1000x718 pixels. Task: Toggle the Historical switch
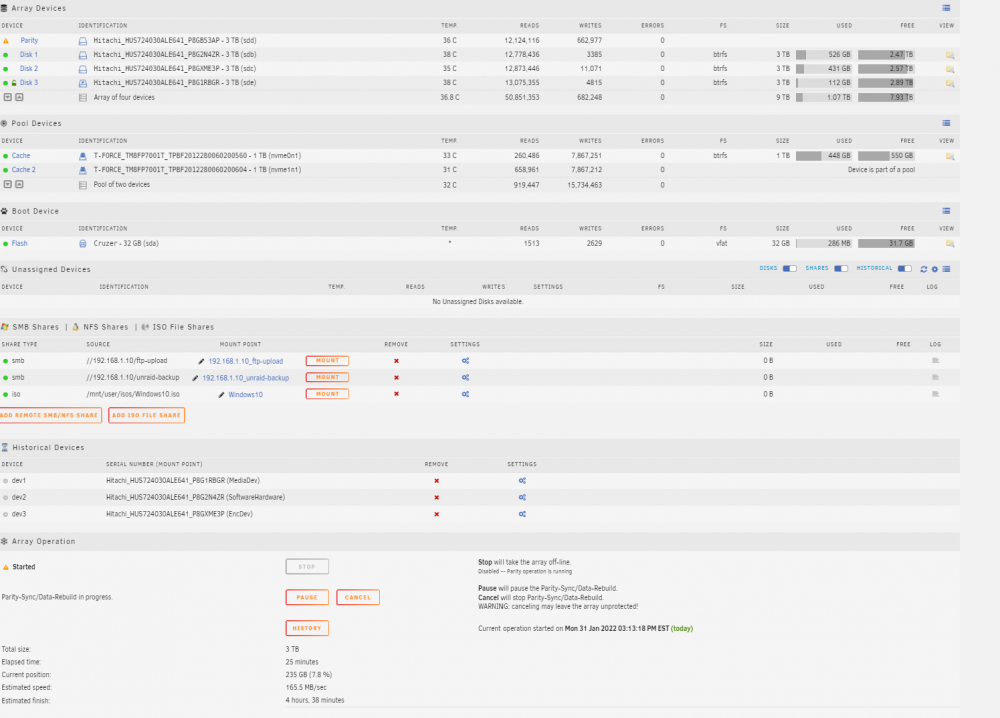pos(904,268)
